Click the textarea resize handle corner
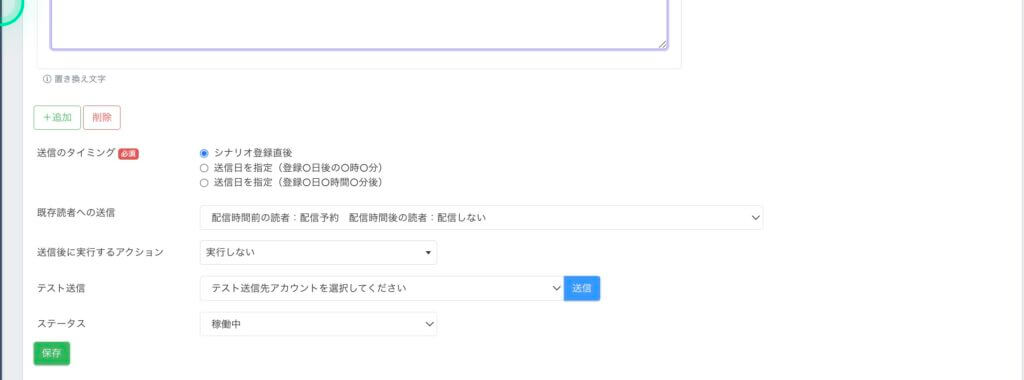Screen dimensions: 1024x380 (x=662, y=44)
